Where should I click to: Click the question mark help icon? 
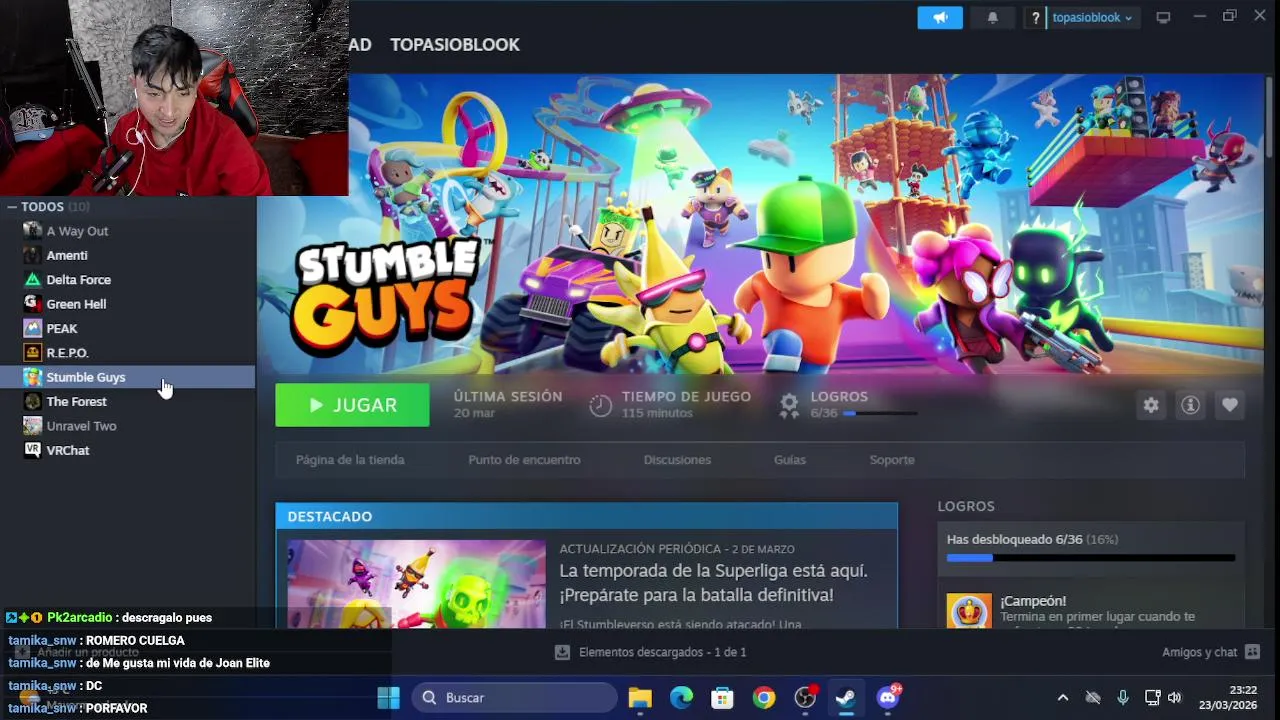(x=1036, y=18)
